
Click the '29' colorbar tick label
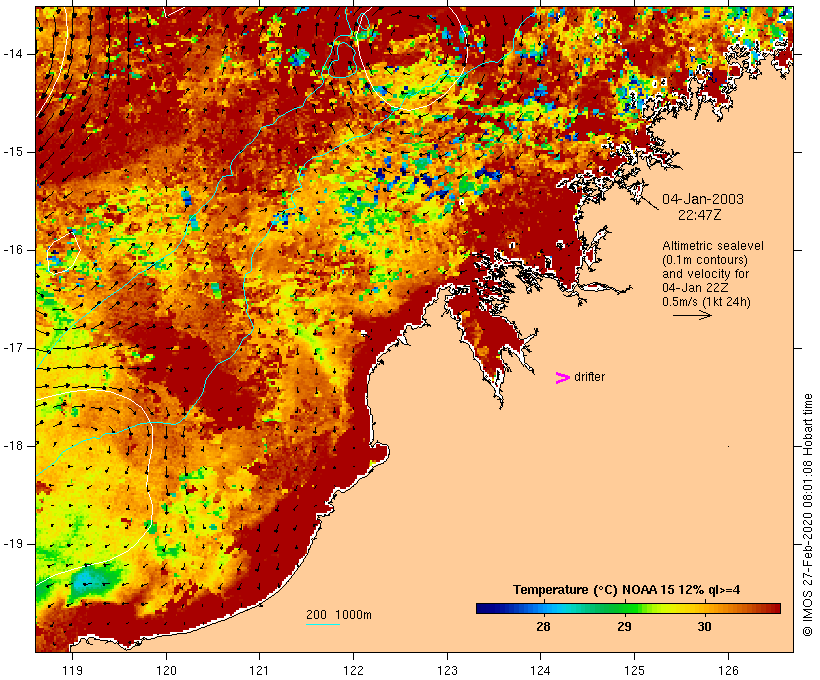[x=624, y=626]
